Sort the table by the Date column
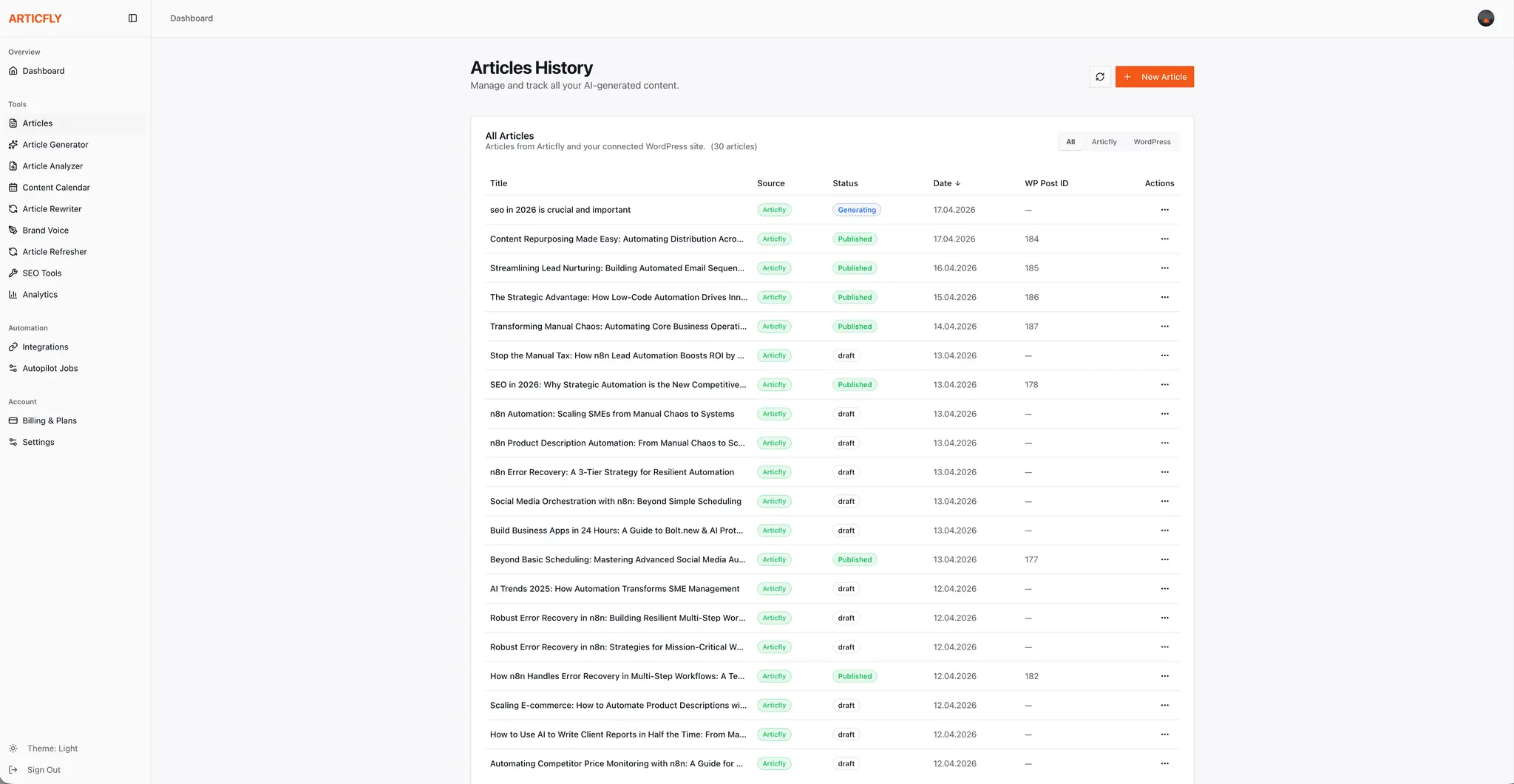1514x784 pixels. click(x=946, y=183)
